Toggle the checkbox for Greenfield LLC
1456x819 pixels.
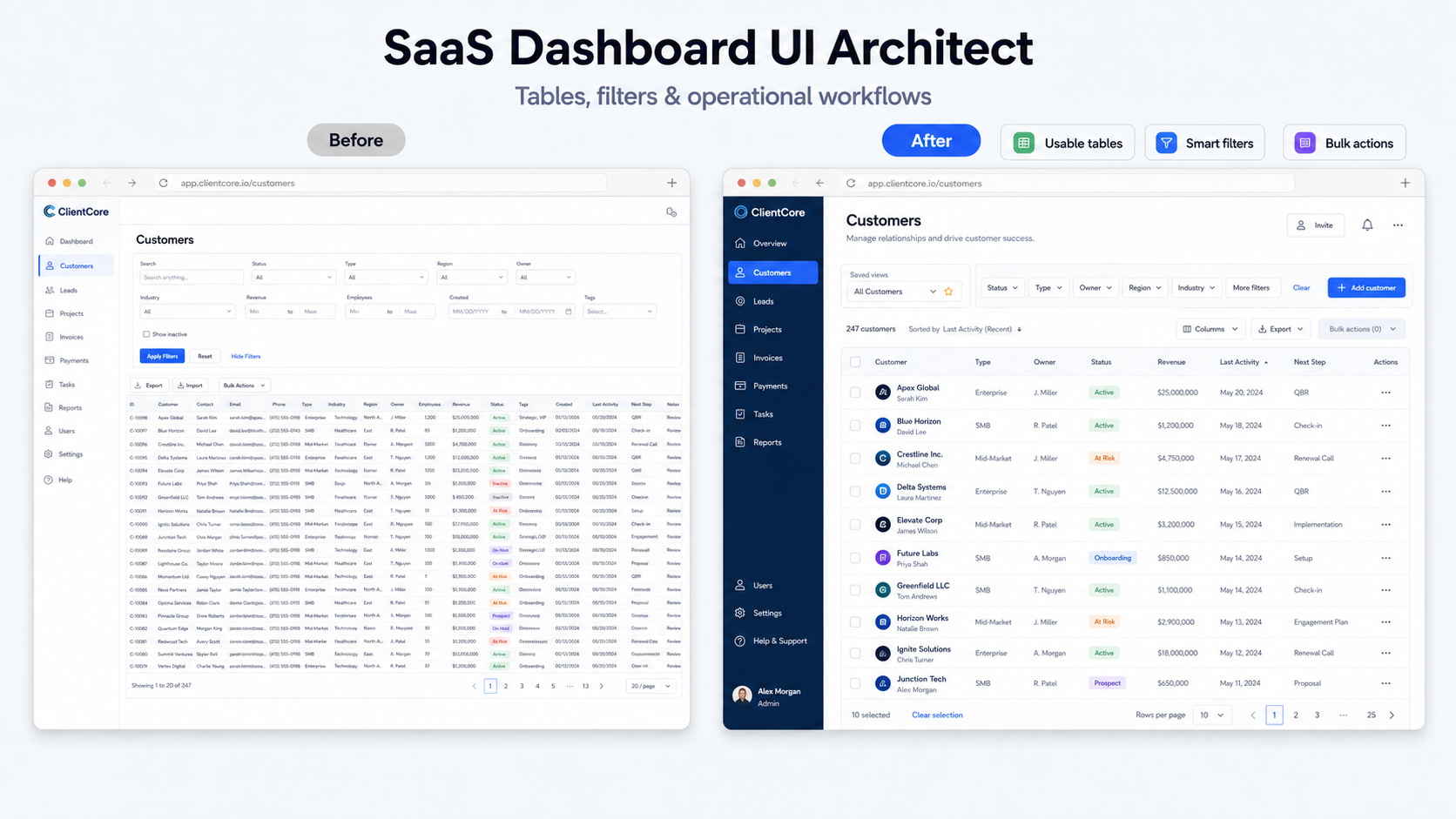855,590
